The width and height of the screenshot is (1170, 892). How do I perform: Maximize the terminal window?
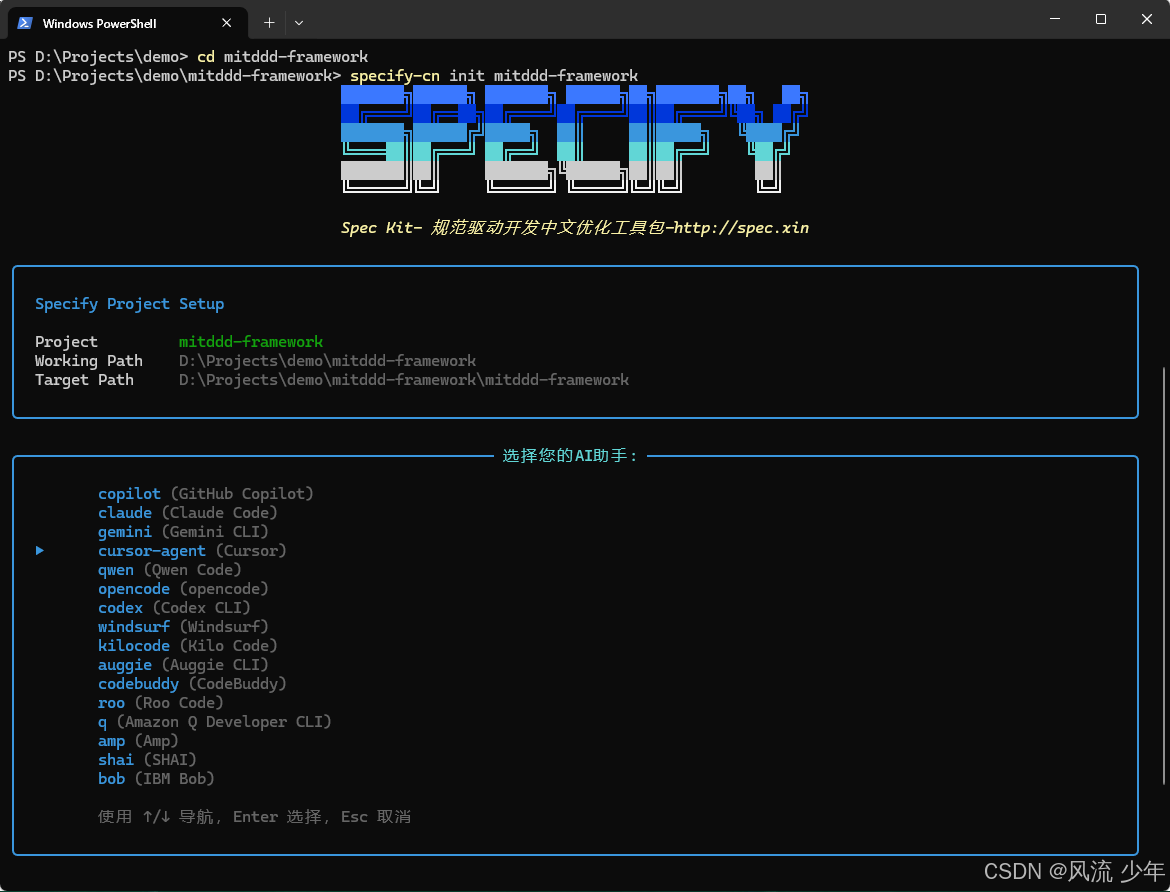[x=1101, y=19]
